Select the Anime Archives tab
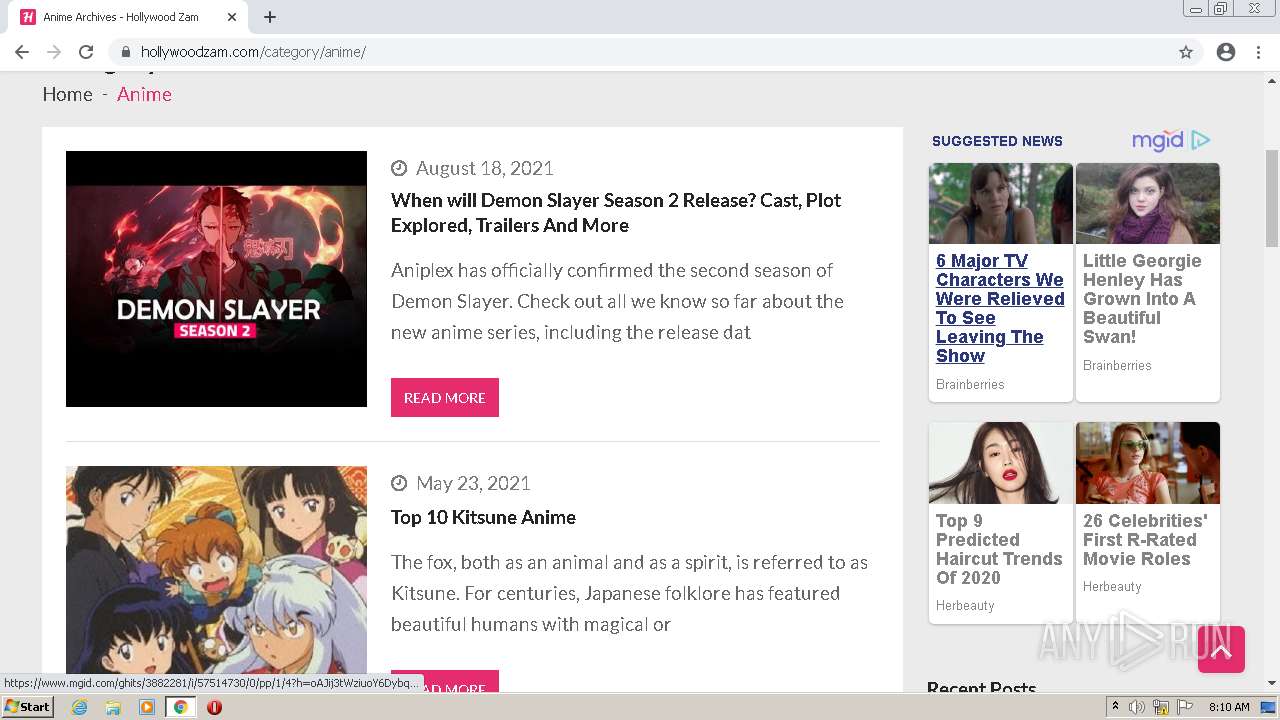1280x720 pixels. [129, 17]
